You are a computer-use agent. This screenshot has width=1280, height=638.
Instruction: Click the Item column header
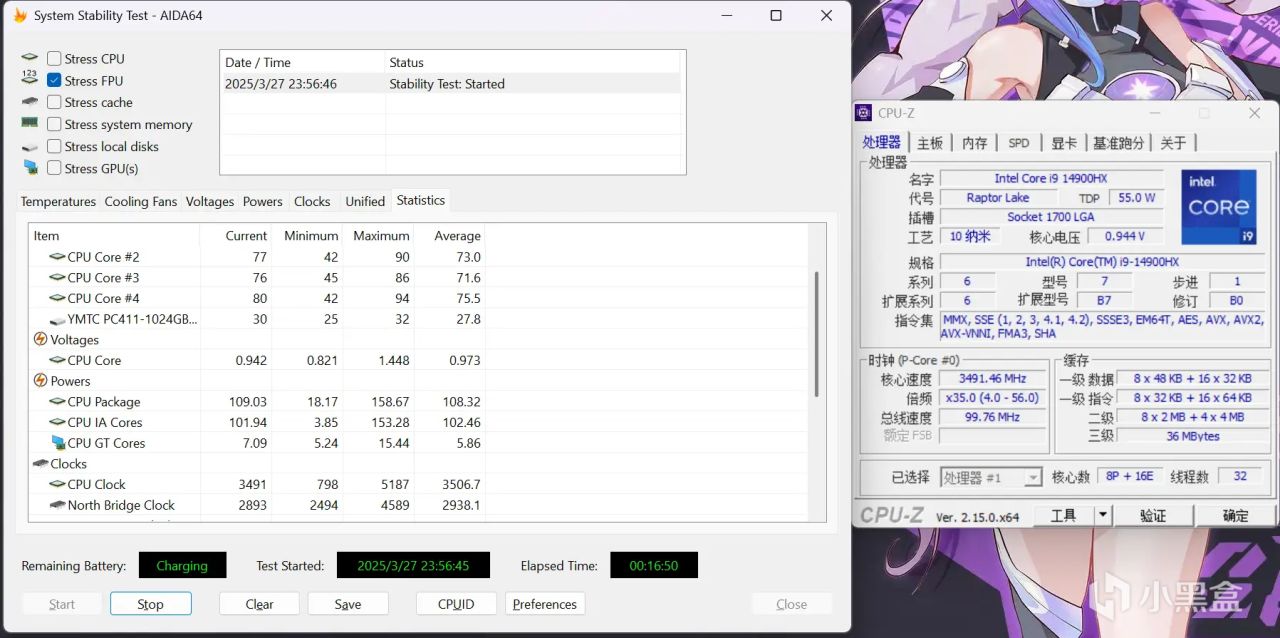(x=114, y=236)
